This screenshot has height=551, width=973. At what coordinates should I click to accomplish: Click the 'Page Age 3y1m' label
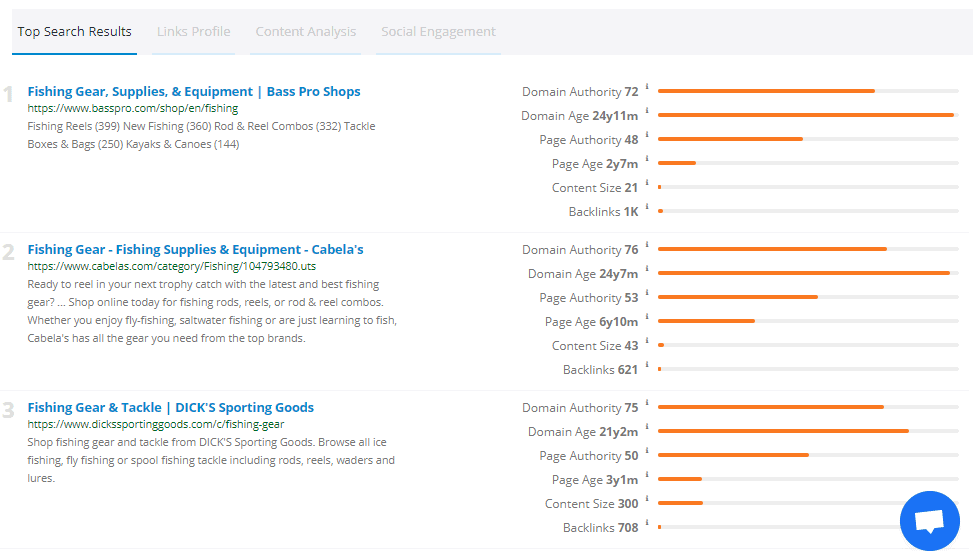pyautogui.click(x=594, y=480)
